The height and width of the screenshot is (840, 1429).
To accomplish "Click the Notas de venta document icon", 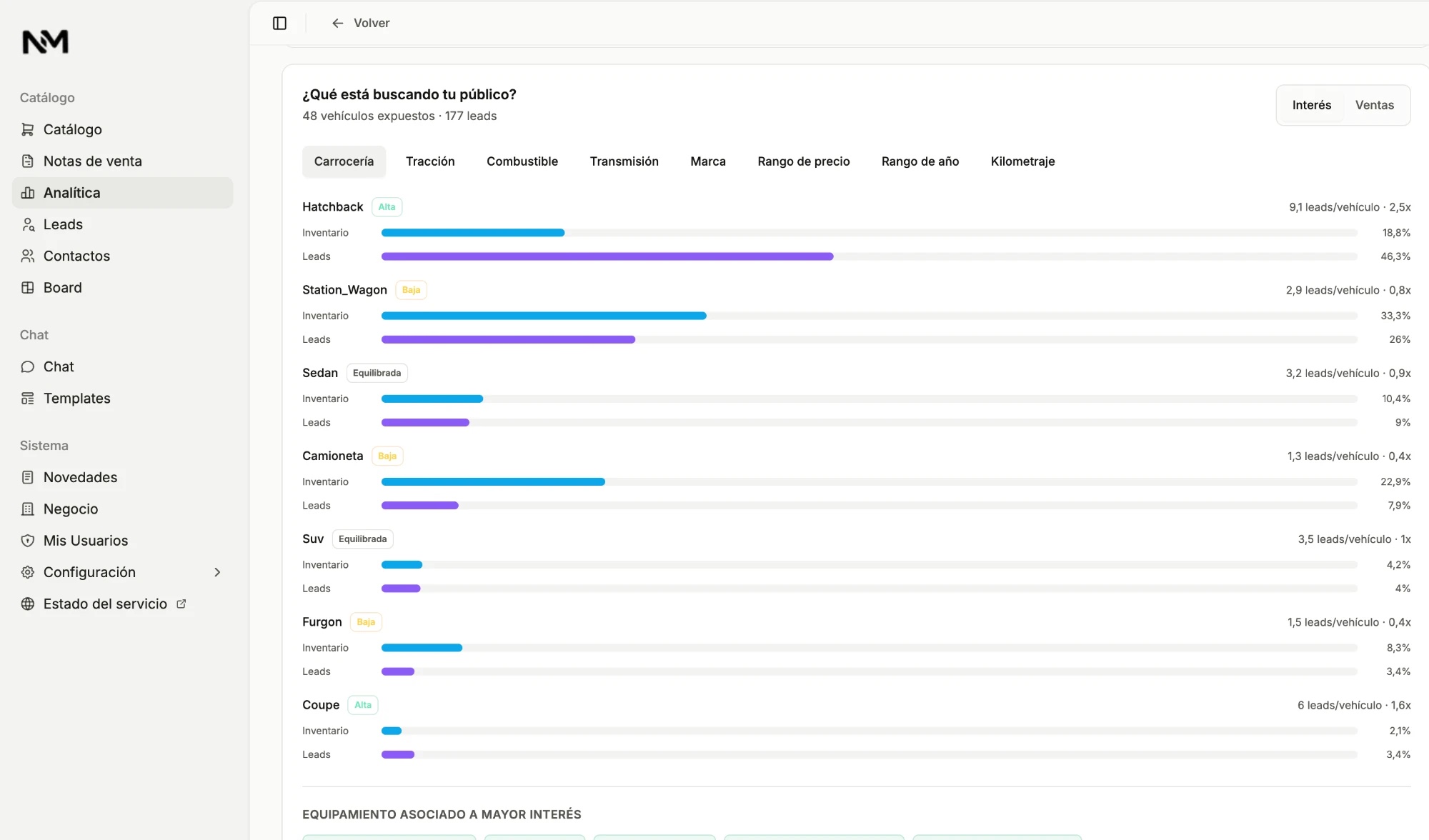I will pyautogui.click(x=28, y=161).
